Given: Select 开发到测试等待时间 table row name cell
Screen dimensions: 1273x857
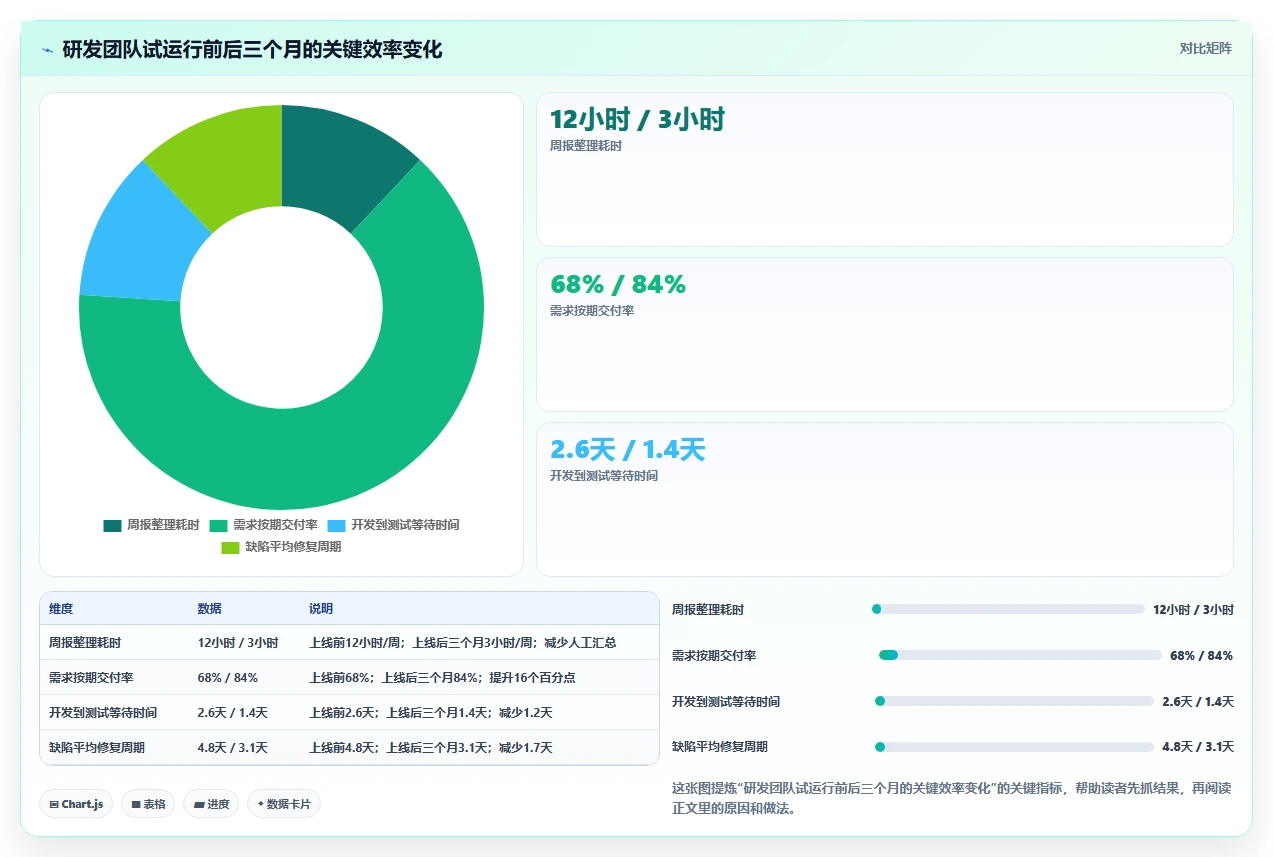Looking at the screenshot, I should point(103,713).
